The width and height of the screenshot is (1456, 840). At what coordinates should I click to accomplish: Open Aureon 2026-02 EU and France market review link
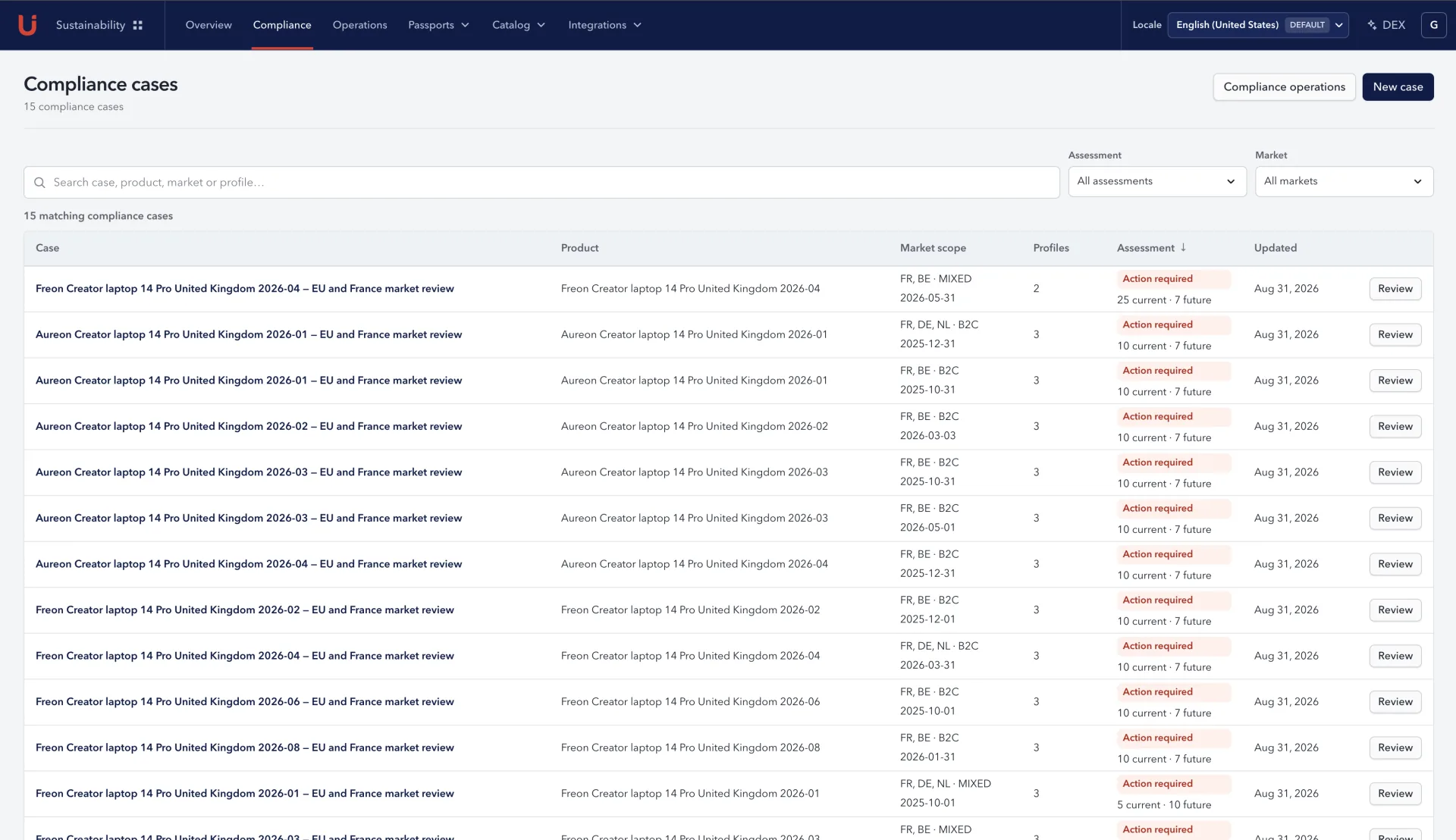(x=249, y=426)
